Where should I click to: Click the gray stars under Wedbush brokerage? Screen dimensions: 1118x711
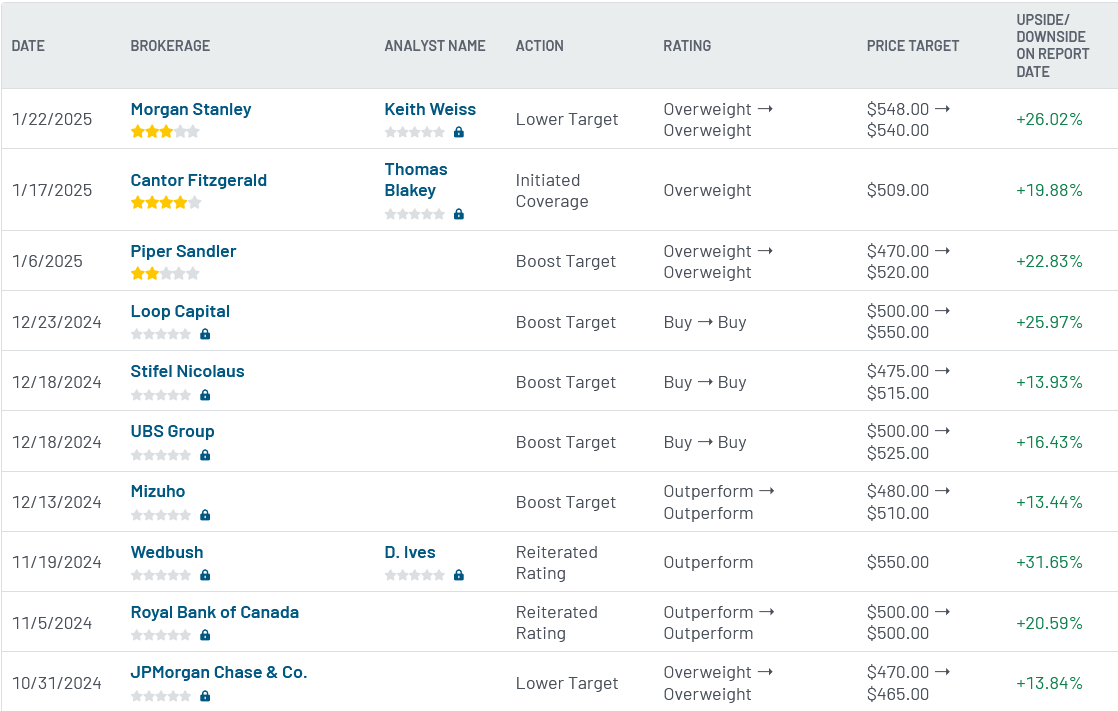pos(161,575)
